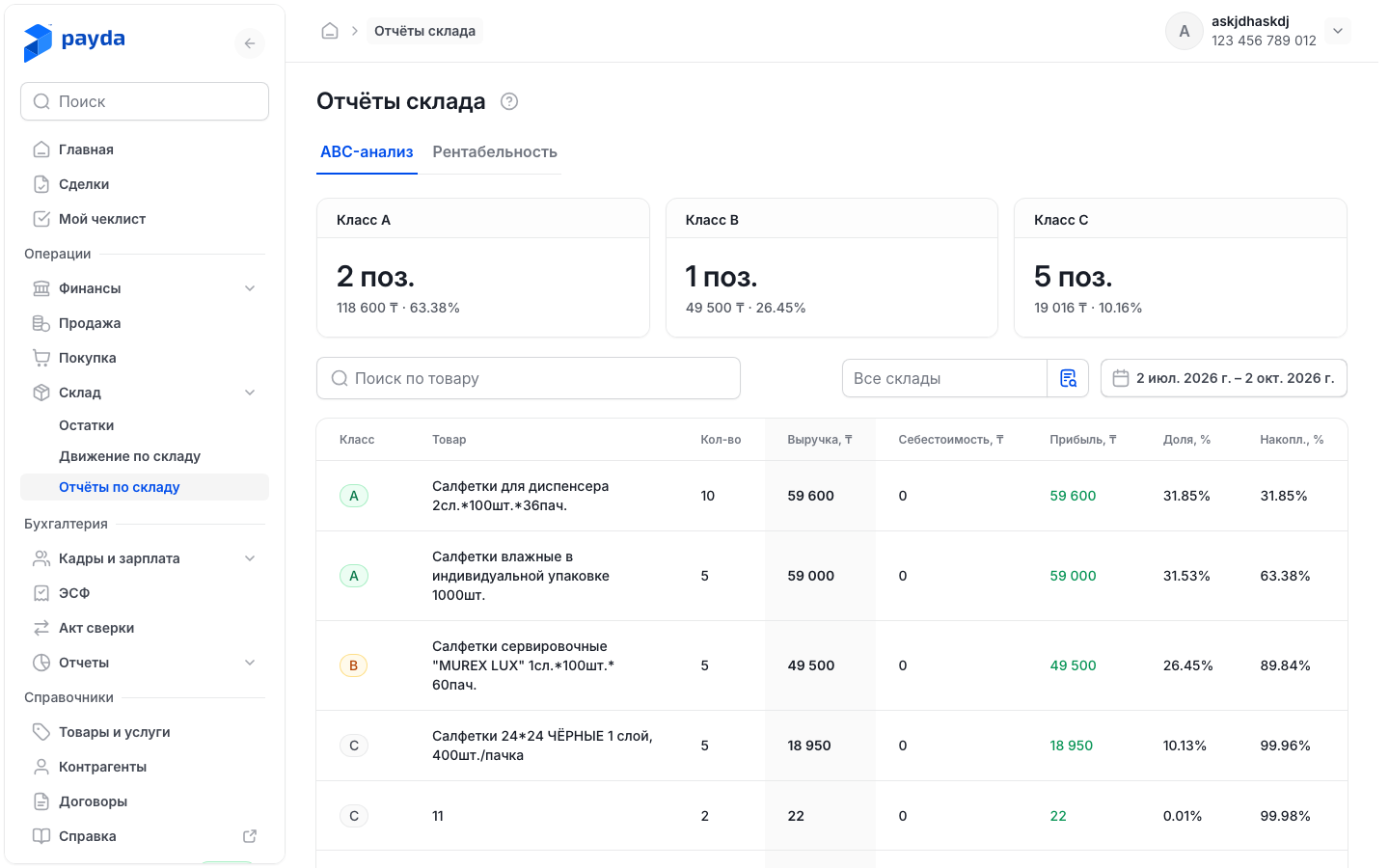Click the Продажа icon in sidebar
The image size is (1389, 868).
click(41, 323)
